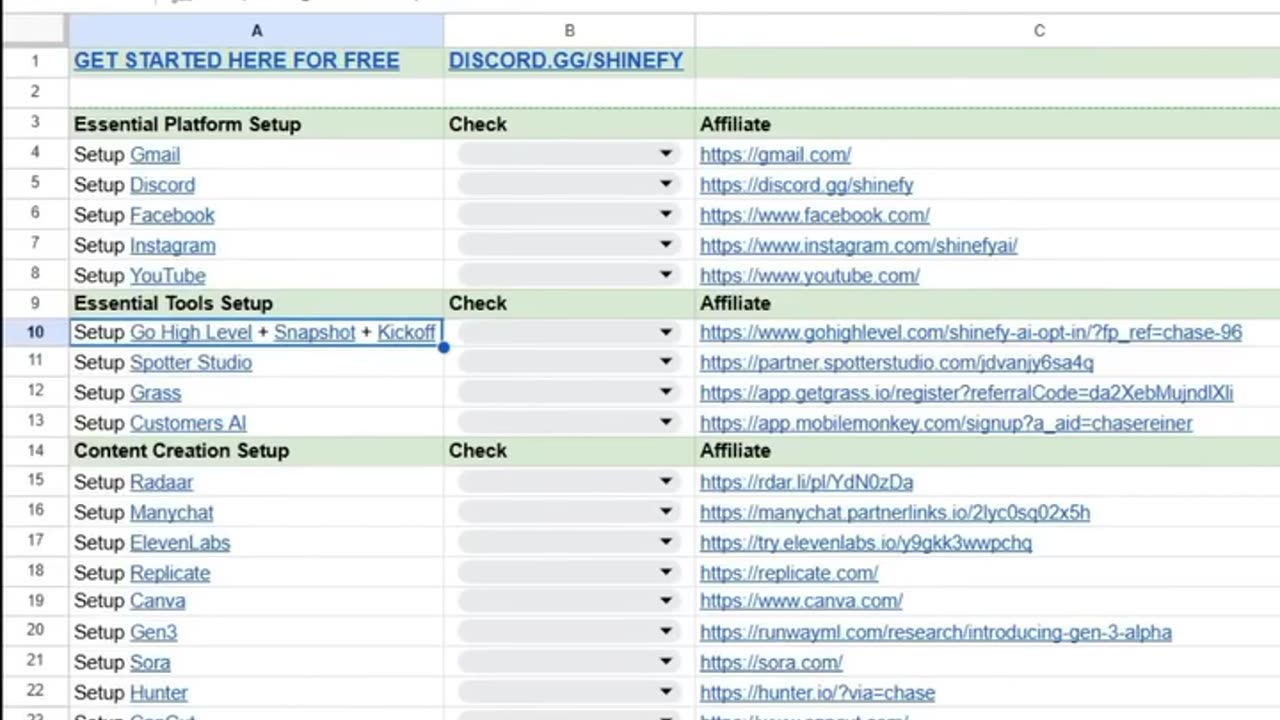1280x720 pixels.
Task: Open the Hunter link in column A
Action: coord(158,692)
